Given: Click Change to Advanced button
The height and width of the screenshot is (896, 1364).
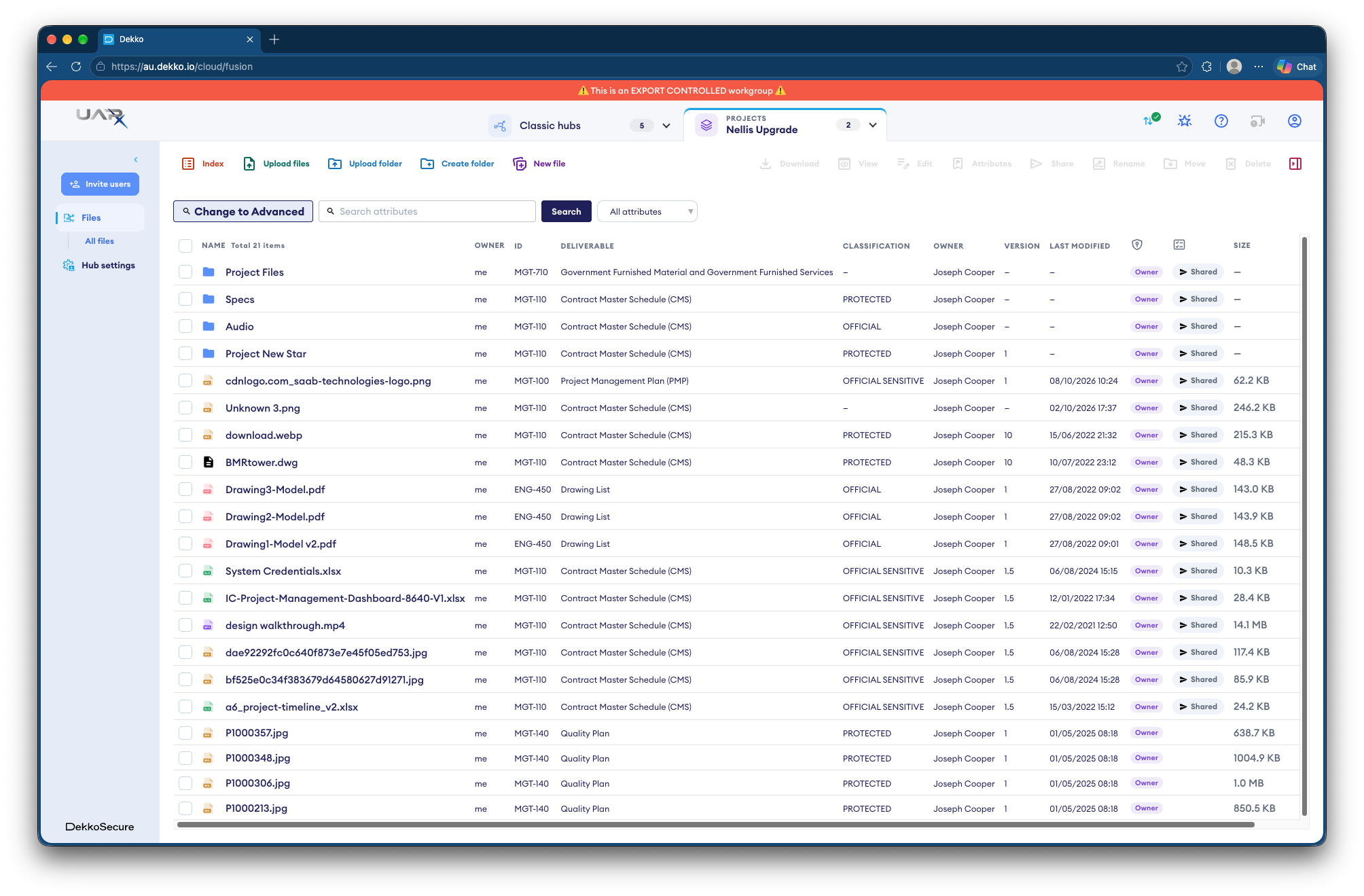Looking at the screenshot, I should (x=243, y=211).
